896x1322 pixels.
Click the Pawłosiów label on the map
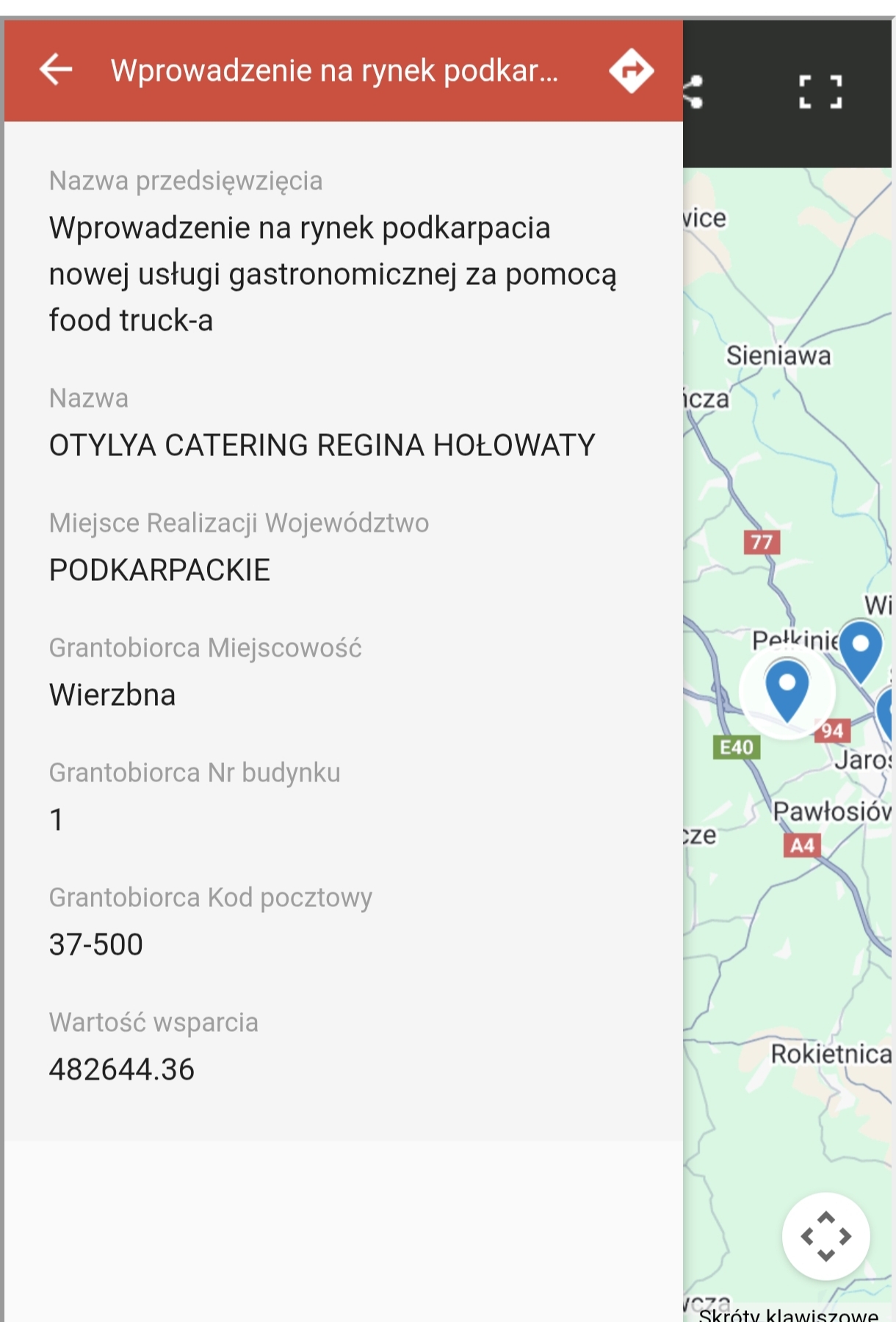tap(831, 812)
